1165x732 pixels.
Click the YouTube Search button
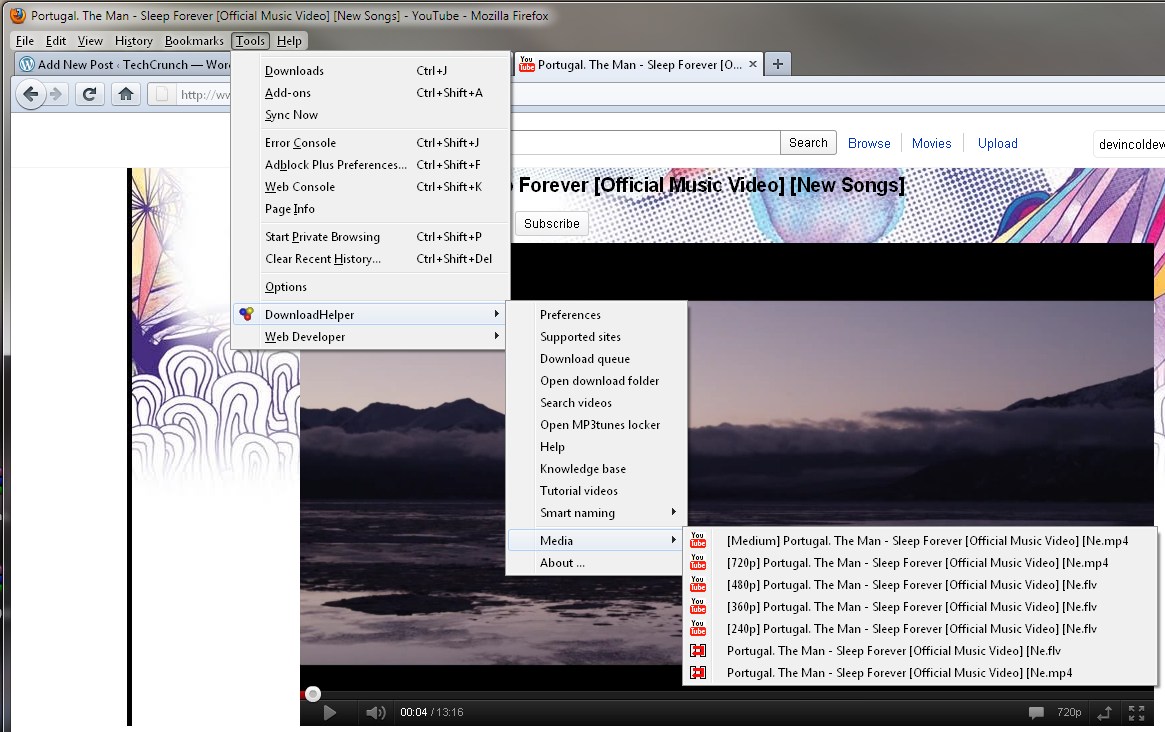[x=808, y=143]
